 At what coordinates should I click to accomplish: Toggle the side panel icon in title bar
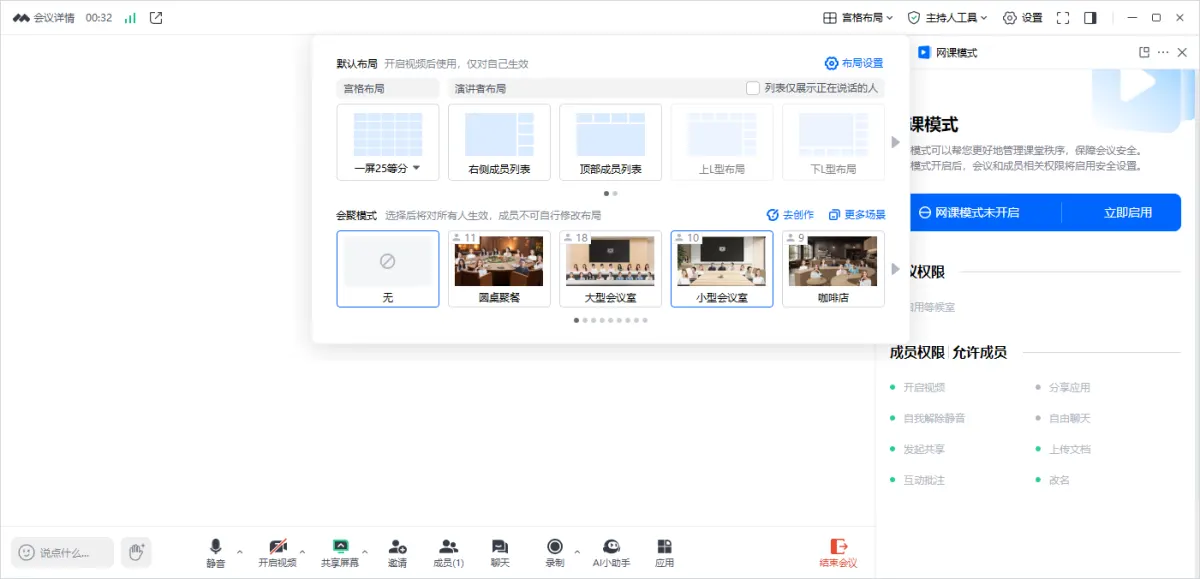[x=1090, y=18]
